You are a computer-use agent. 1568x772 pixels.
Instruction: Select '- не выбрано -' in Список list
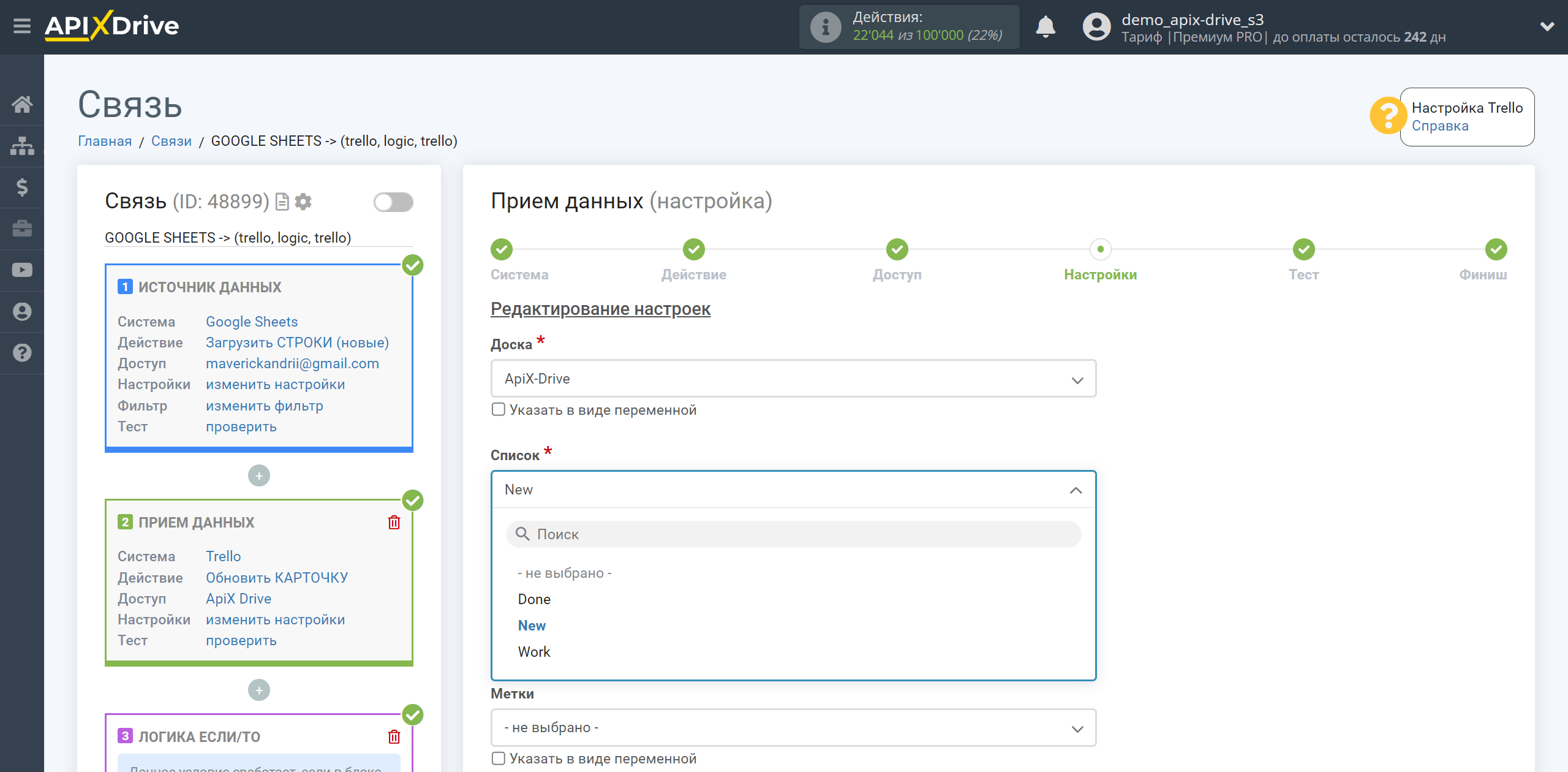(x=565, y=573)
